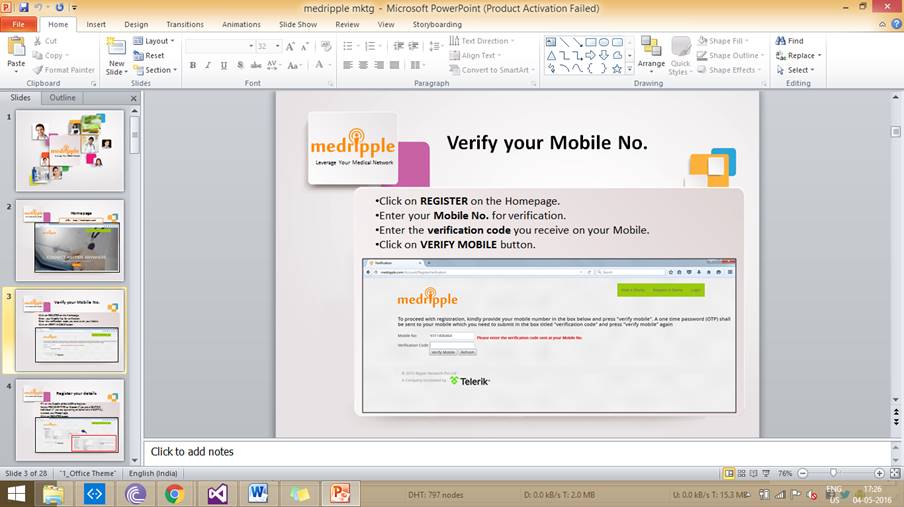Open Visual Studio from the taskbar
The image size is (904, 507).
[217, 493]
